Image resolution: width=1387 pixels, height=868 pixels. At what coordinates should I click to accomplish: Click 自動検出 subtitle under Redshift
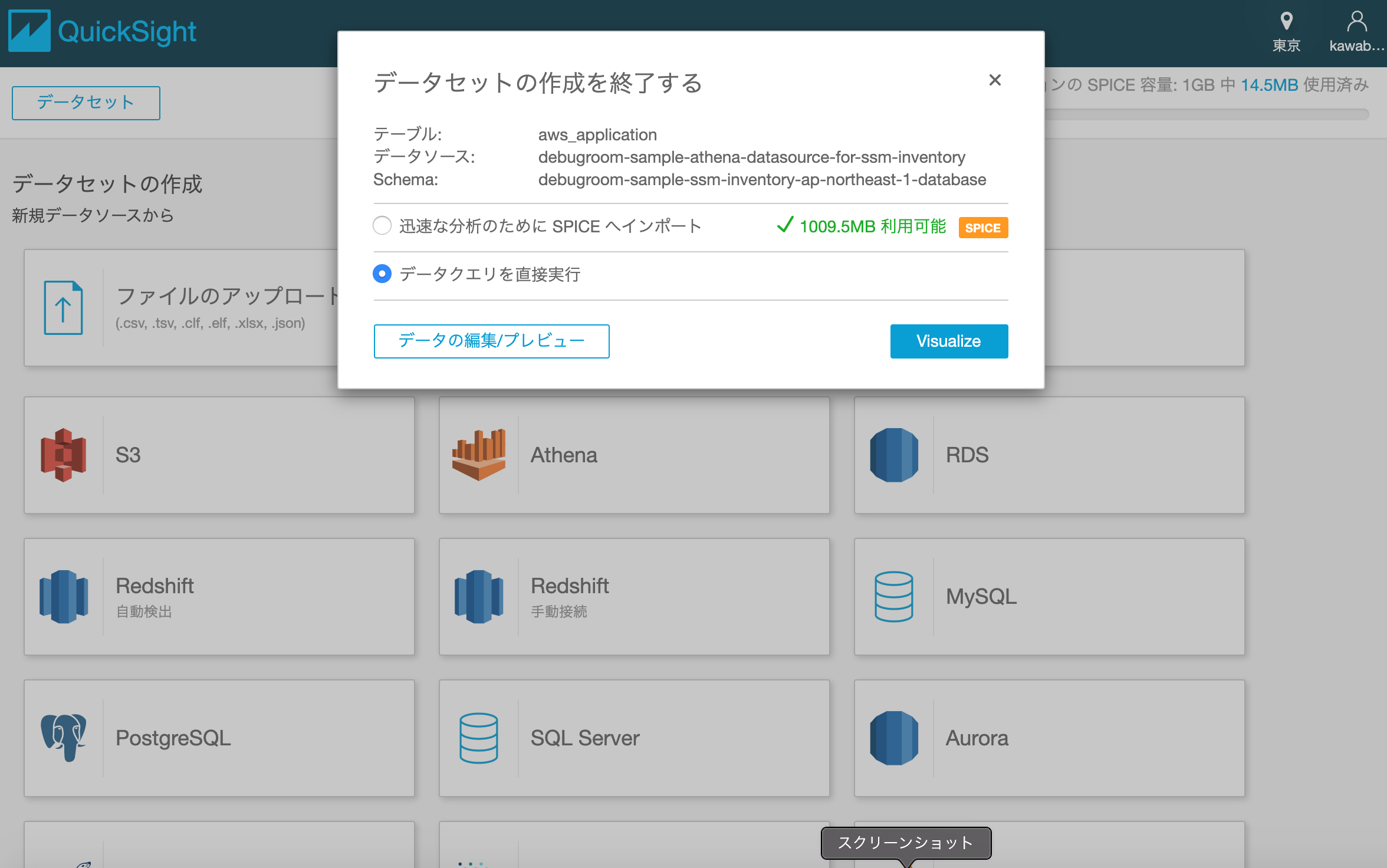click(x=144, y=611)
